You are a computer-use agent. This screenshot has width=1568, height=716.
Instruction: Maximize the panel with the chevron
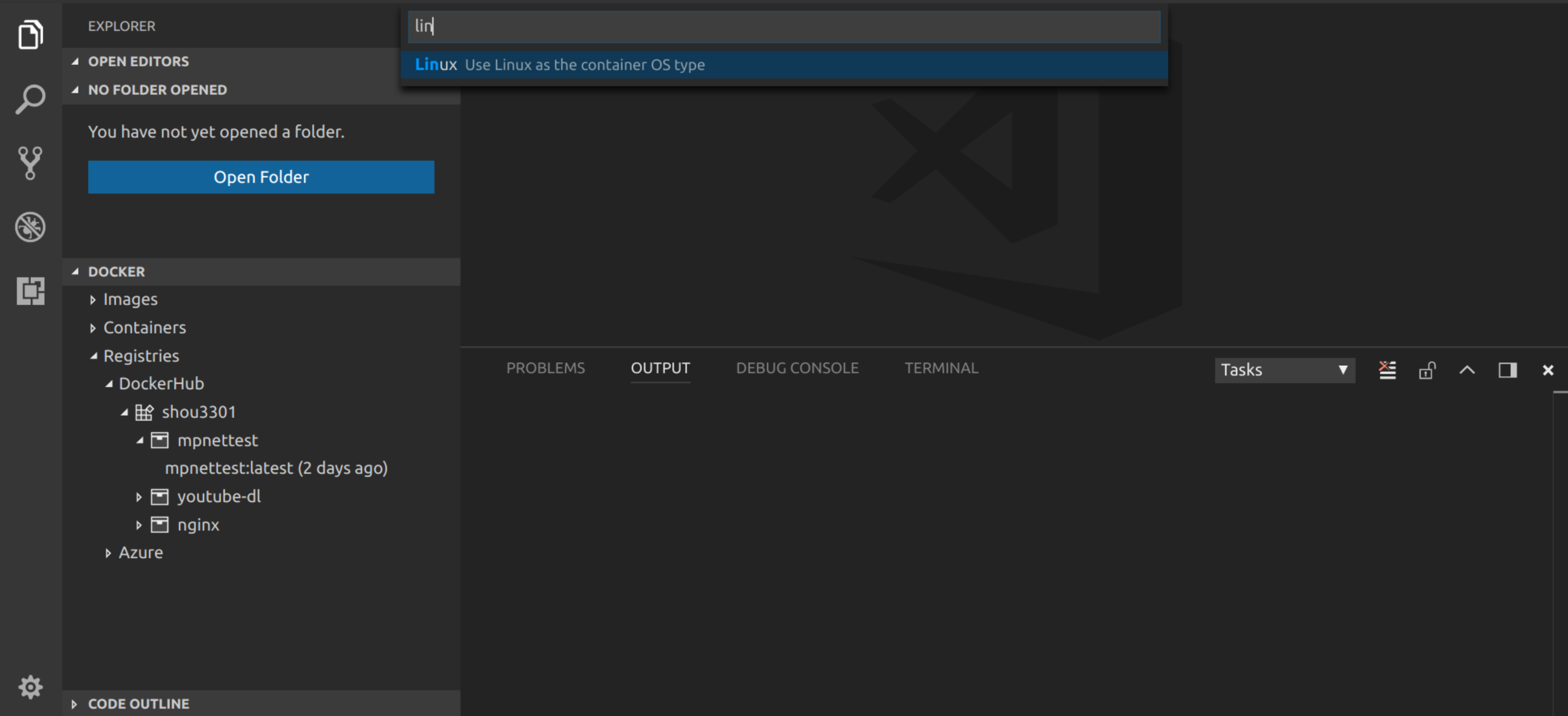coord(1467,370)
